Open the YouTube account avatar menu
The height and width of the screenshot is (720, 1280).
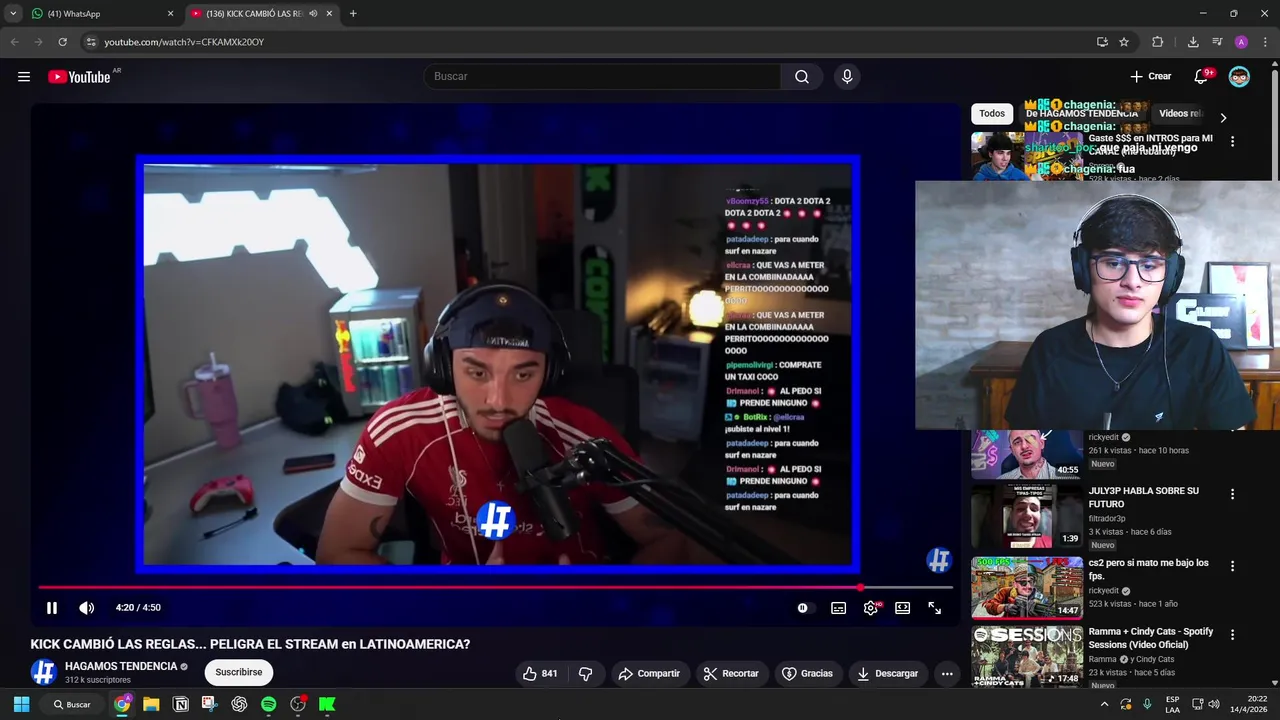1239,77
